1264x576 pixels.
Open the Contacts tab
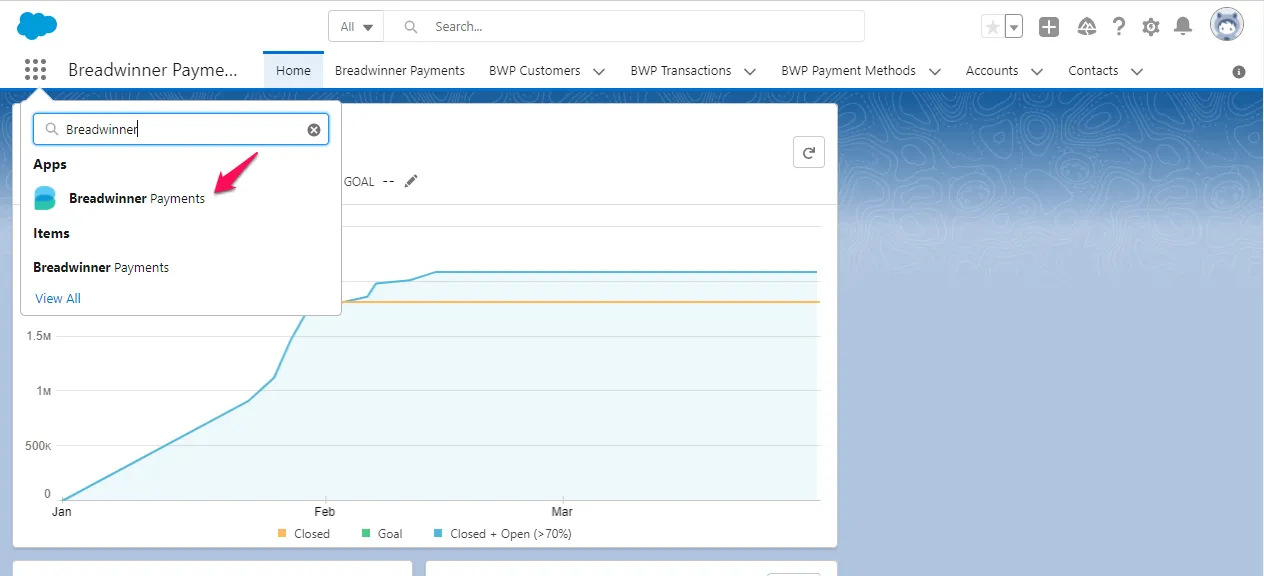coord(1093,70)
